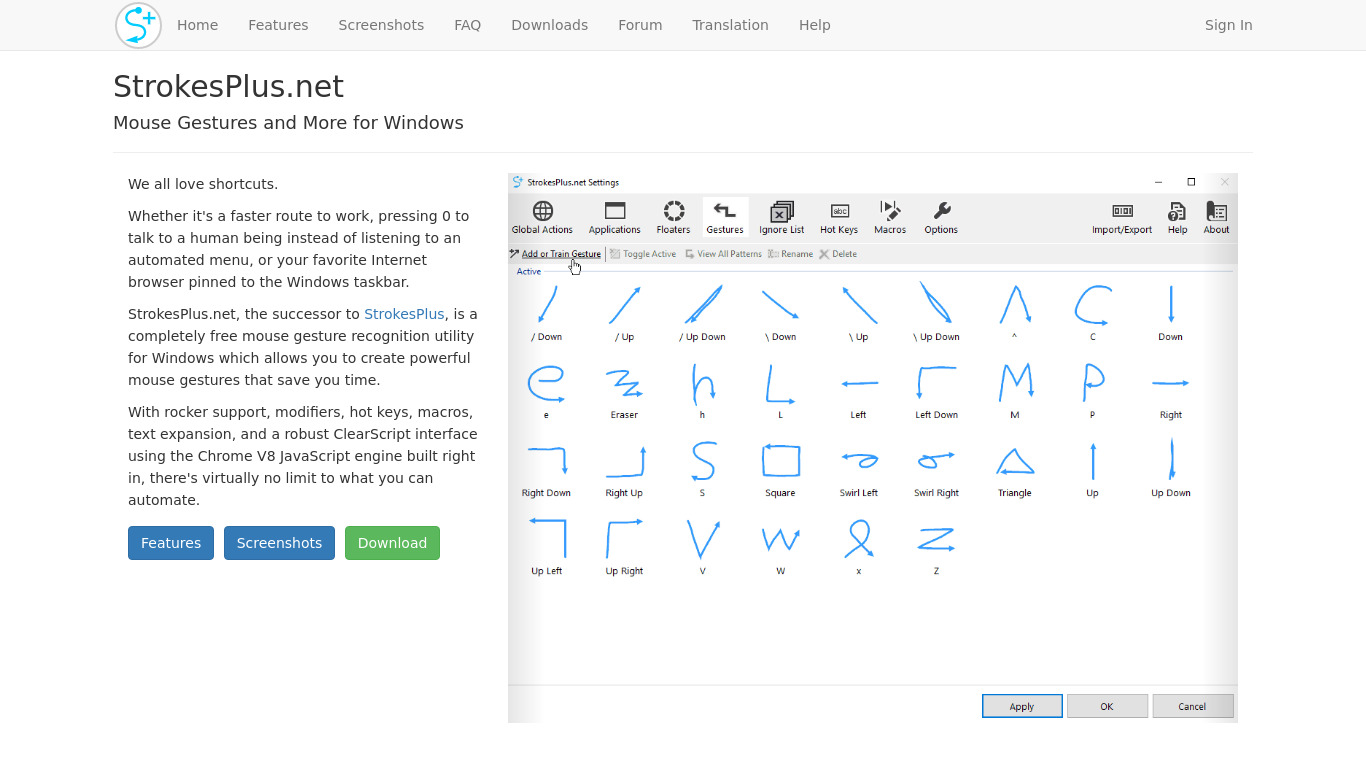Click the Apply button
This screenshot has width=1366, height=768.
click(1022, 706)
